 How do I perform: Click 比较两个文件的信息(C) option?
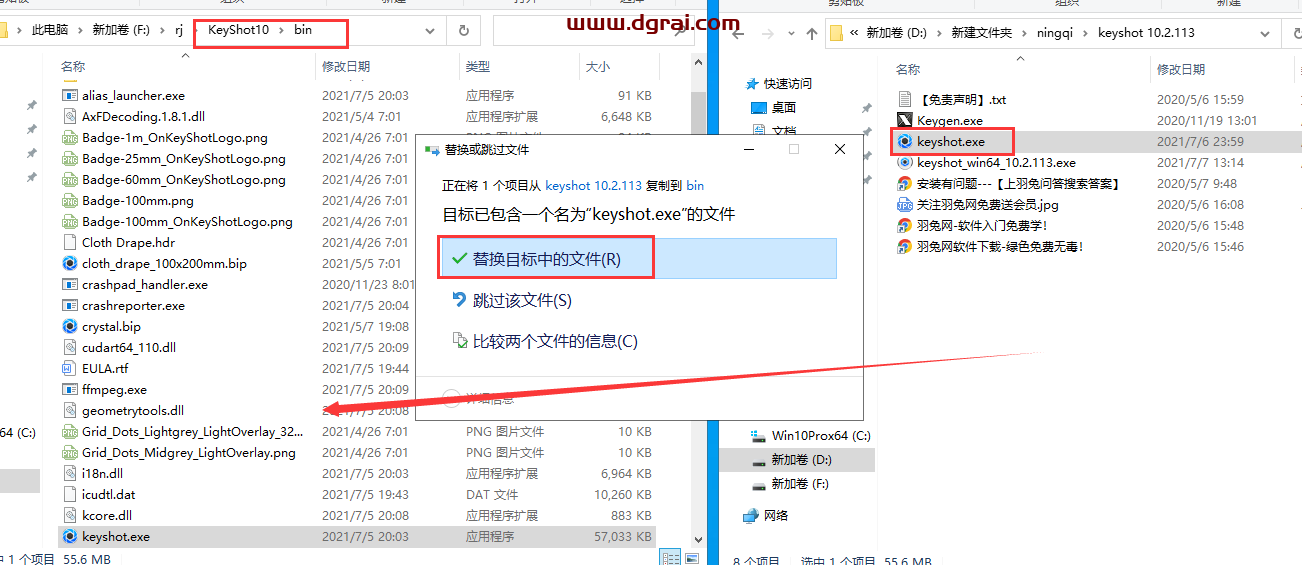pyautogui.click(x=554, y=341)
